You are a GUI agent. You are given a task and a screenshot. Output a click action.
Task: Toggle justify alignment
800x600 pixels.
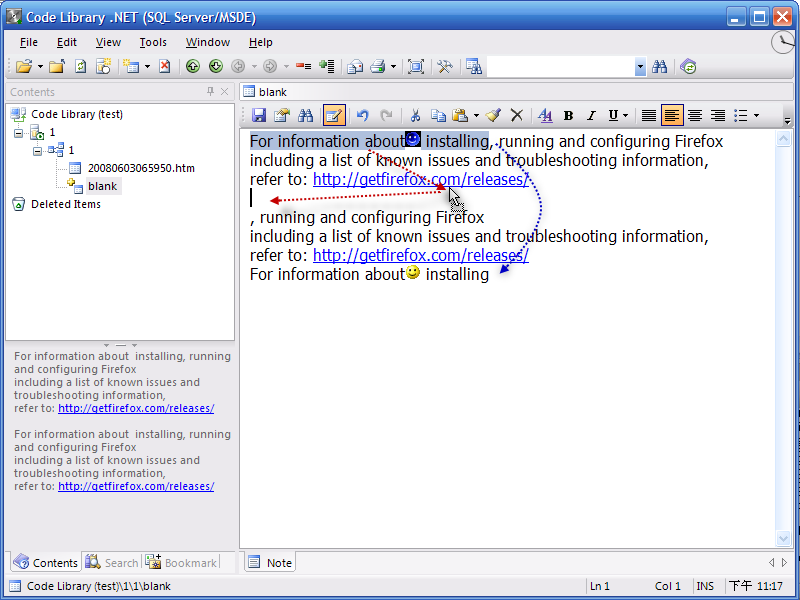click(648, 116)
